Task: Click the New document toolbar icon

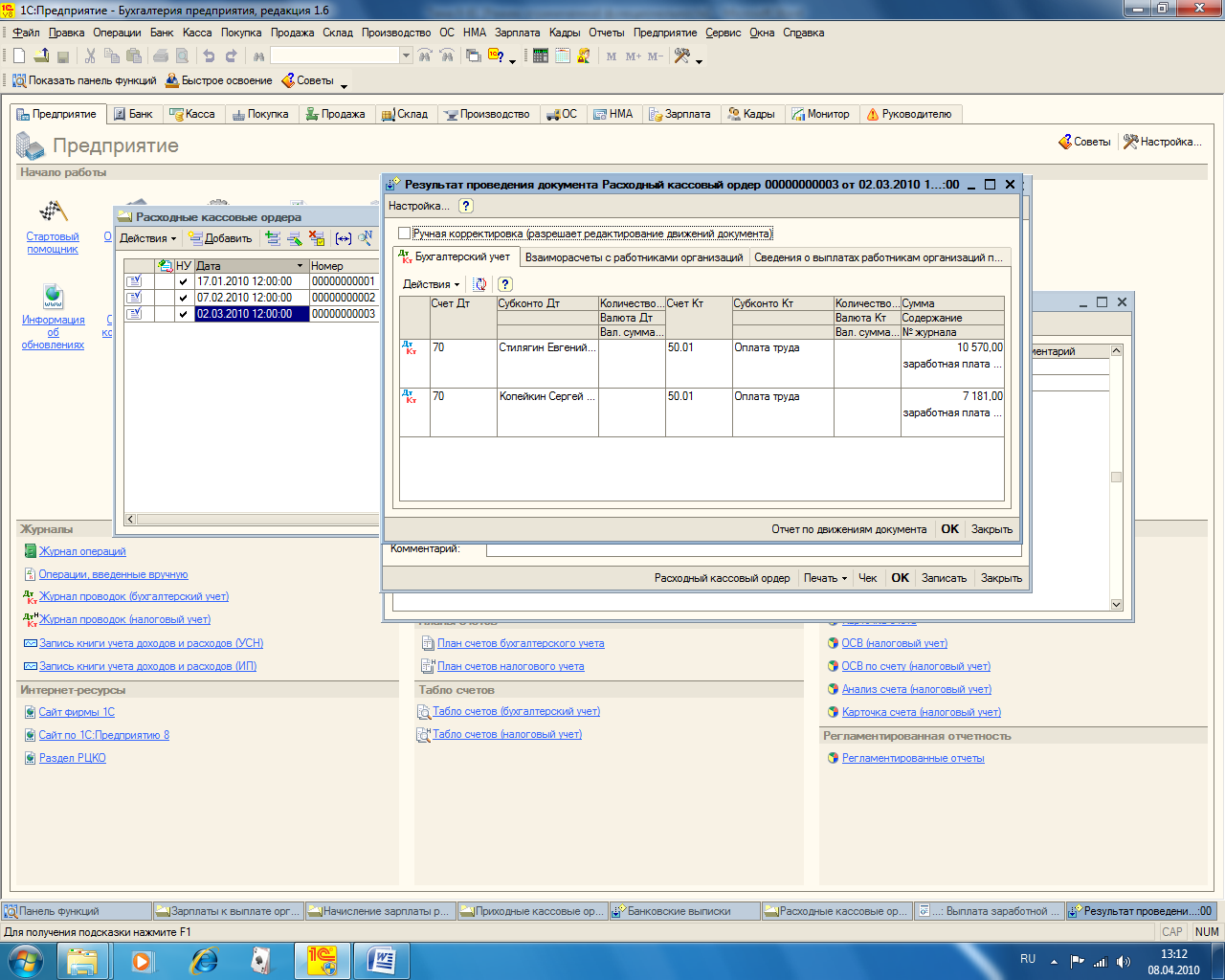Action: pyautogui.click(x=18, y=56)
